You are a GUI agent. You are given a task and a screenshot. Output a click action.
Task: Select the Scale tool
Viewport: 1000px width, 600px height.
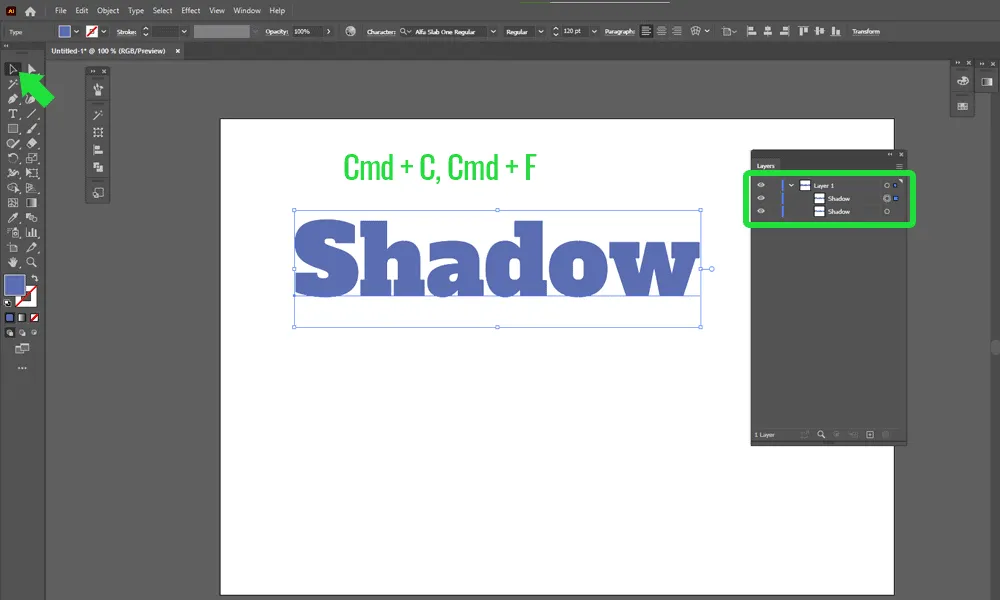tap(31, 158)
